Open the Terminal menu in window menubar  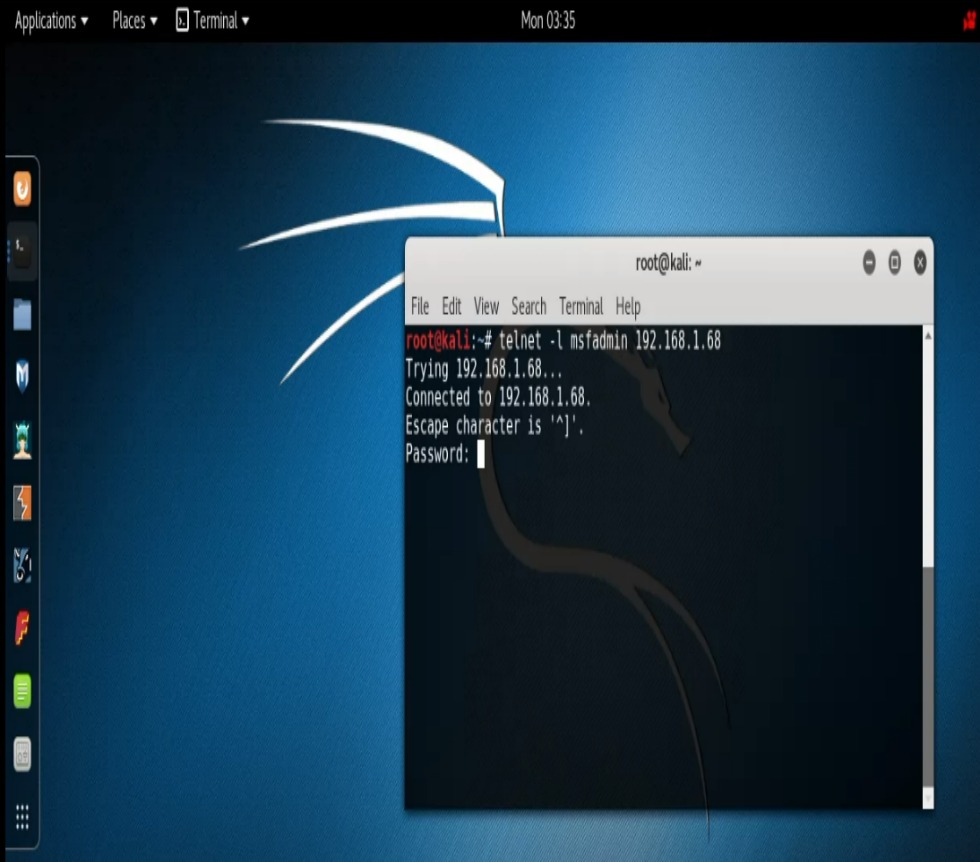click(581, 306)
